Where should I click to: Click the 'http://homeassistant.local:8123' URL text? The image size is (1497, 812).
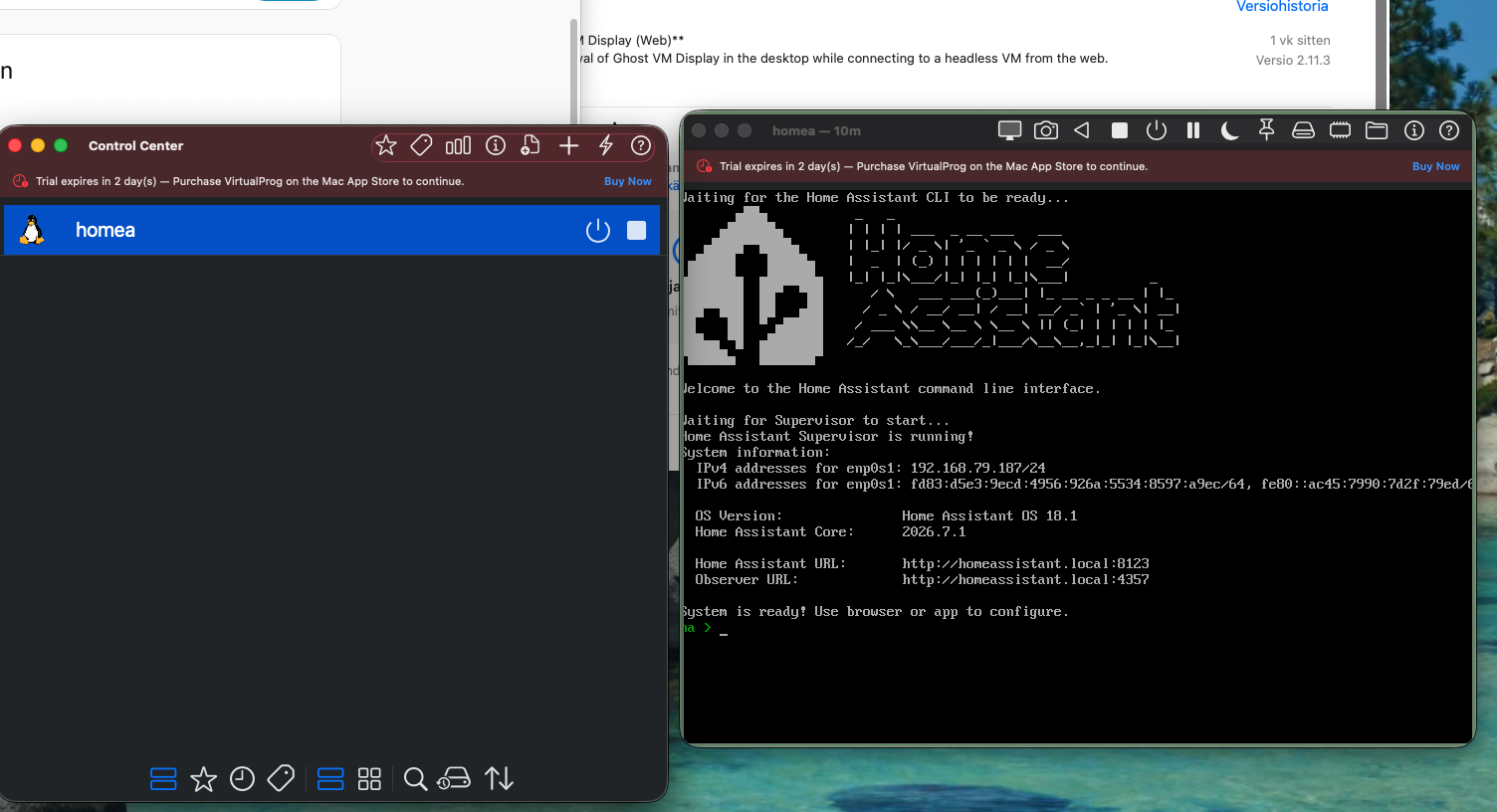1025,563
